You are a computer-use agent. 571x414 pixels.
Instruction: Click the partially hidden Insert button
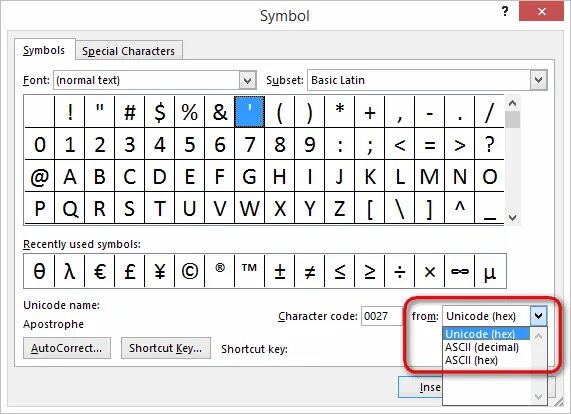(x=421, y=387)
